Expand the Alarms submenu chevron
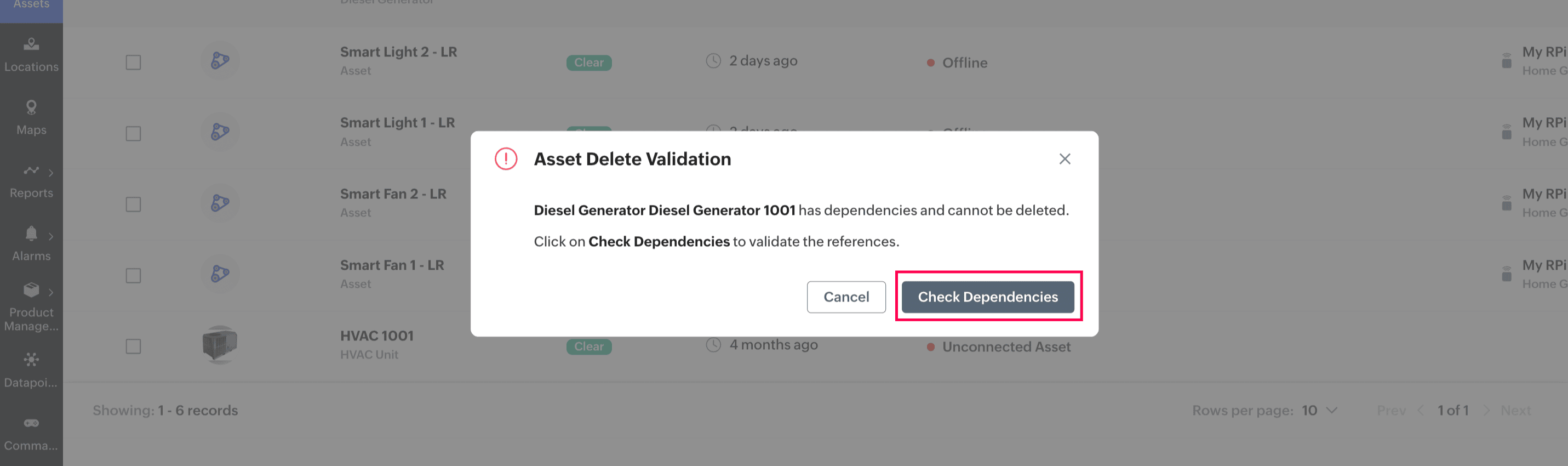1568x466 pixels. (51, 236)
